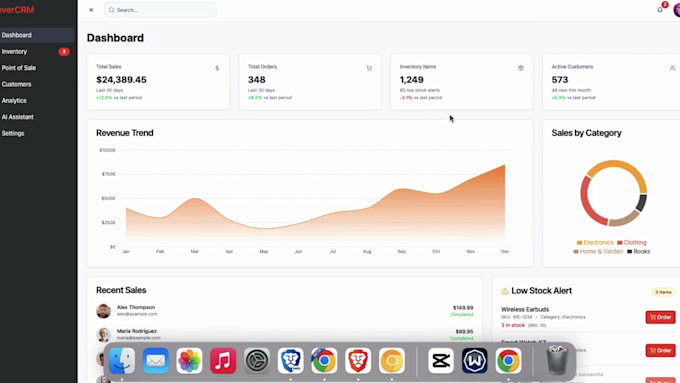680x383 pixels.
Task: Click the Electronics legend swatch
Action: point(579,243)
